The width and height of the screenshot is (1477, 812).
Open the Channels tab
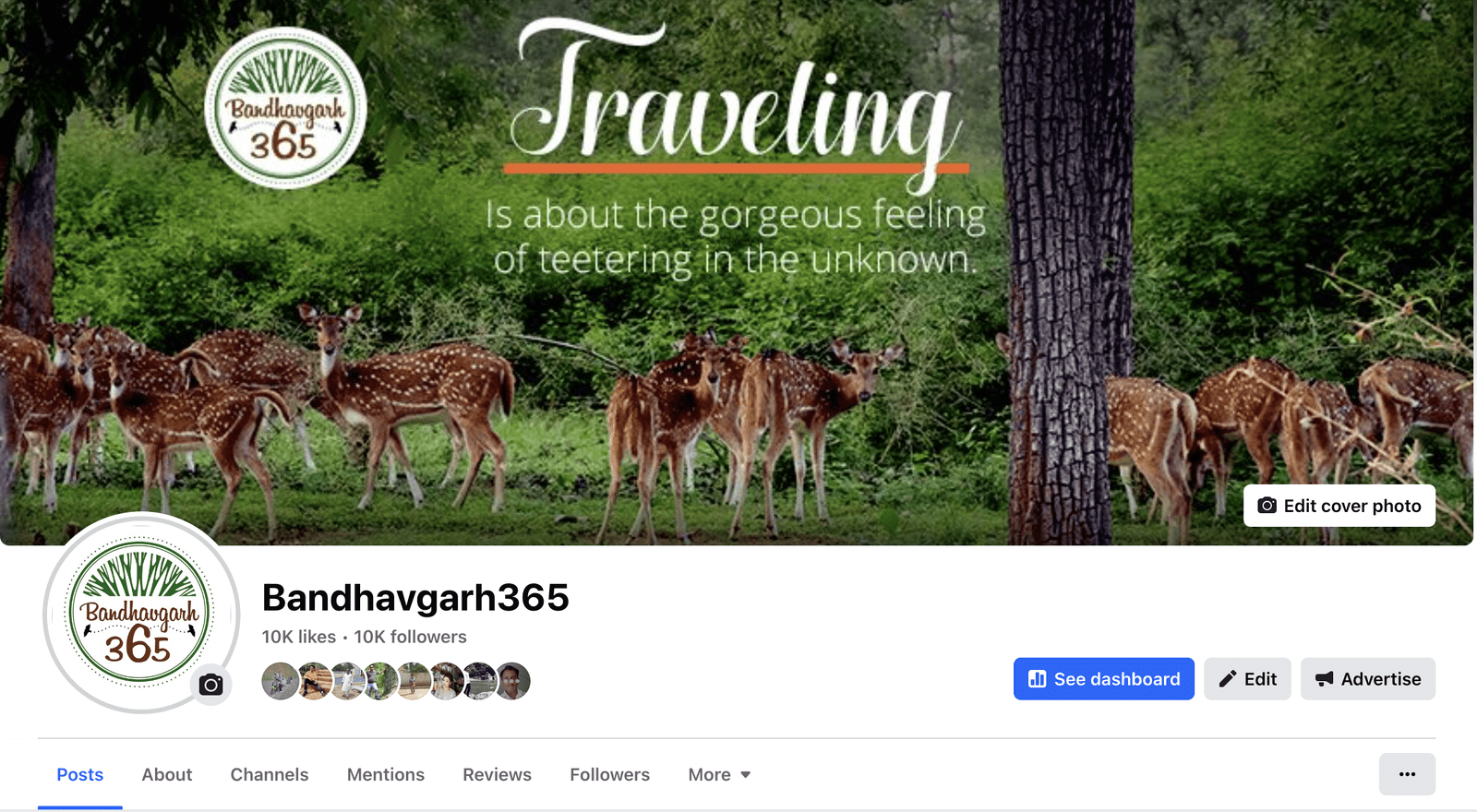270,775
